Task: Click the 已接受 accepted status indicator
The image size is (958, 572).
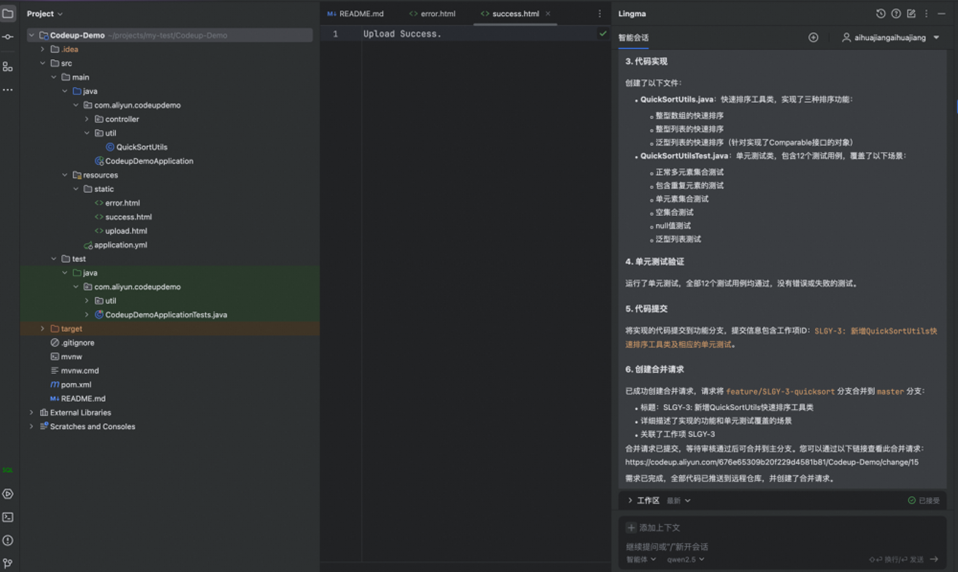Action: tap(924, 500)
